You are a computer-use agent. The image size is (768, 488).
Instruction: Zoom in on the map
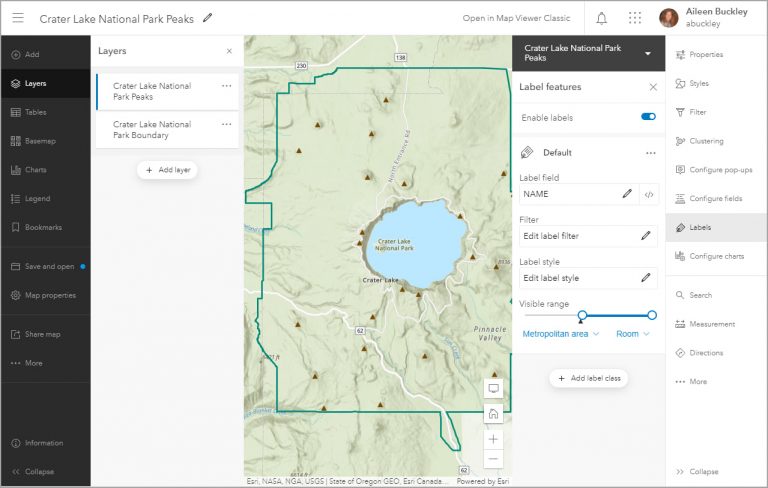coord(493,438)
